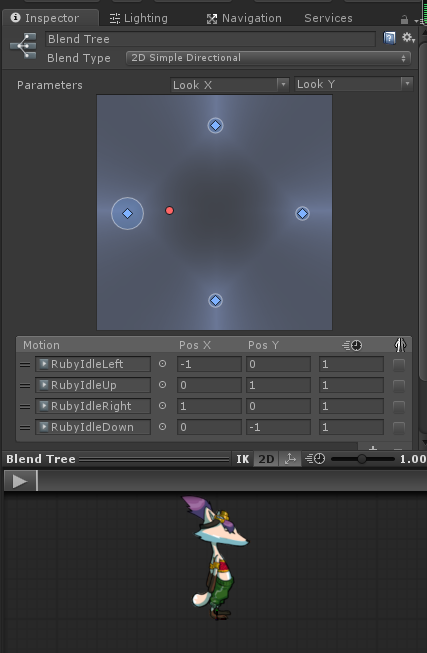427x653 pixels.
Task: Open the Blend Tree help reference icon
Action: pyautogui.click(x=389, y=38)
